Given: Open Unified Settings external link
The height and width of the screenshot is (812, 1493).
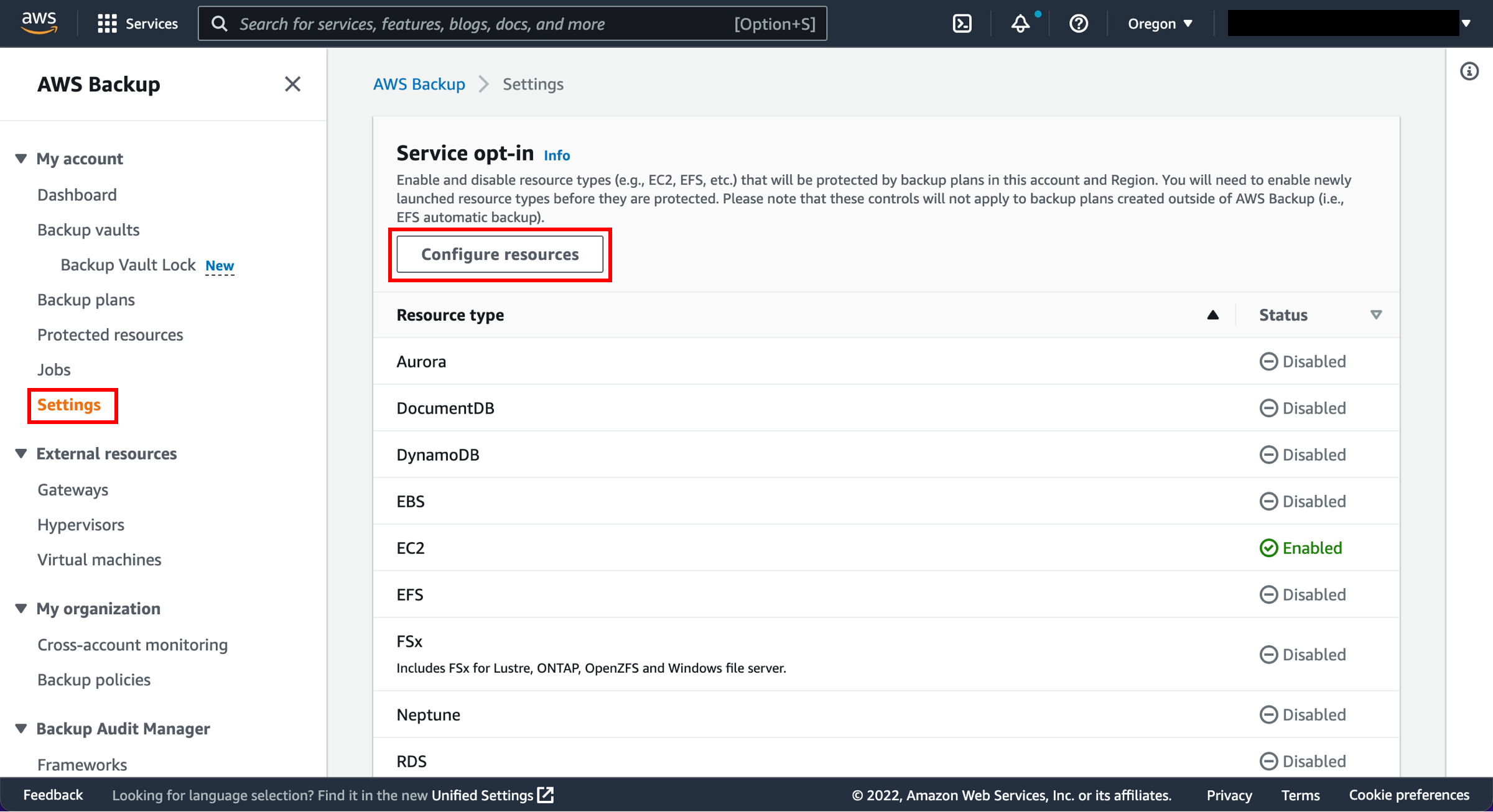Looking at the screenshot, I should [492, 795].
